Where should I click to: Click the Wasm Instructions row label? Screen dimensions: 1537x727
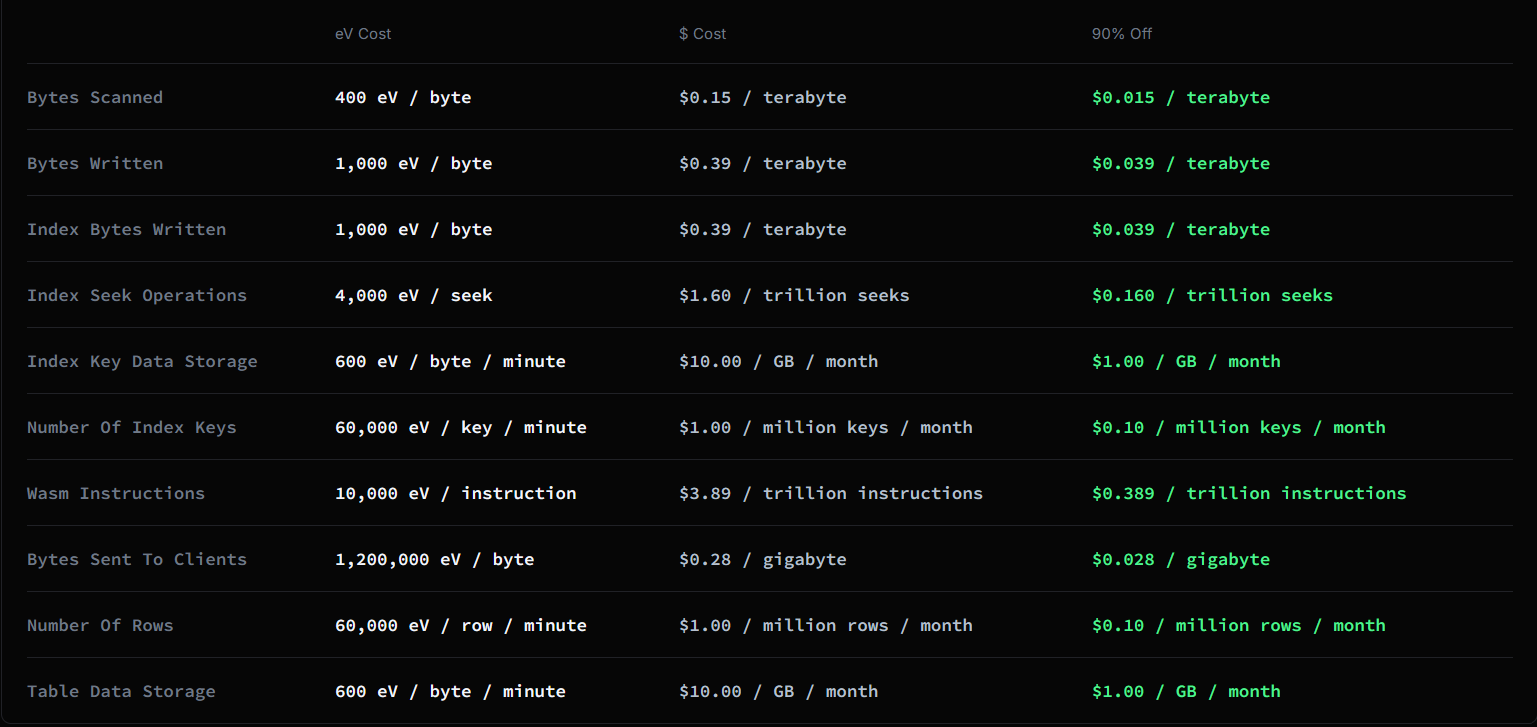(116, 493)
